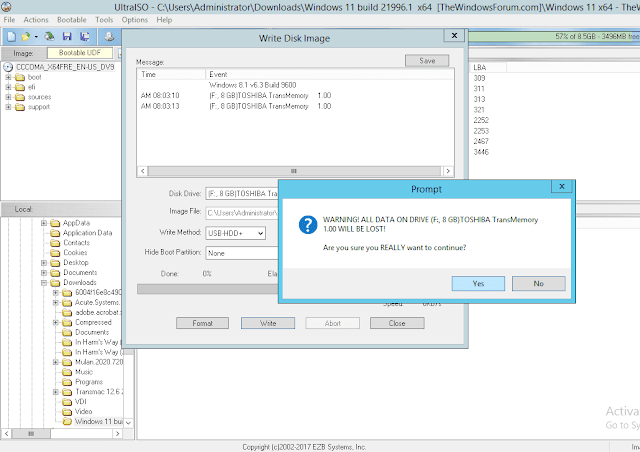
Task: Click Message list scroll right arrow
Action: click(x=448, y=171)
